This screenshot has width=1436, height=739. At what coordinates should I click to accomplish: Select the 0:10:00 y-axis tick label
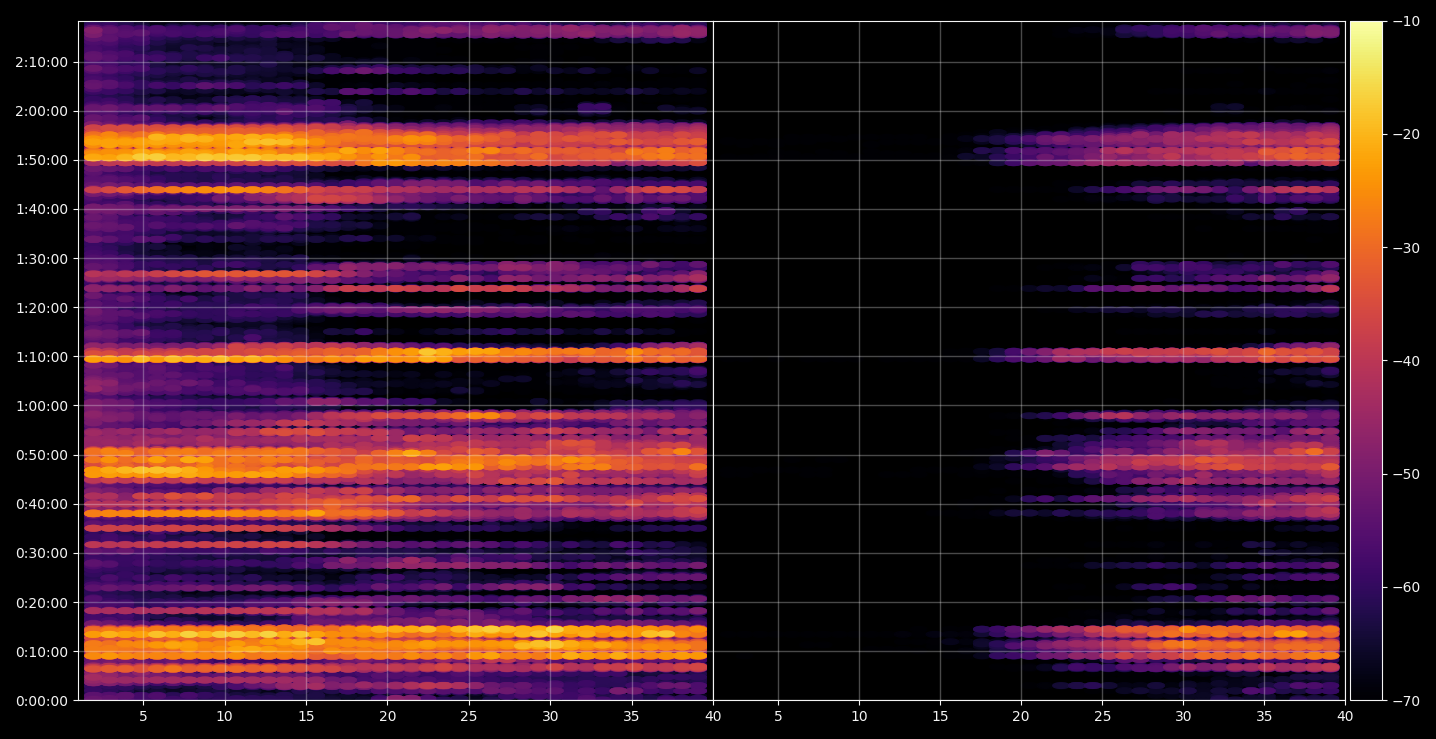41,652
